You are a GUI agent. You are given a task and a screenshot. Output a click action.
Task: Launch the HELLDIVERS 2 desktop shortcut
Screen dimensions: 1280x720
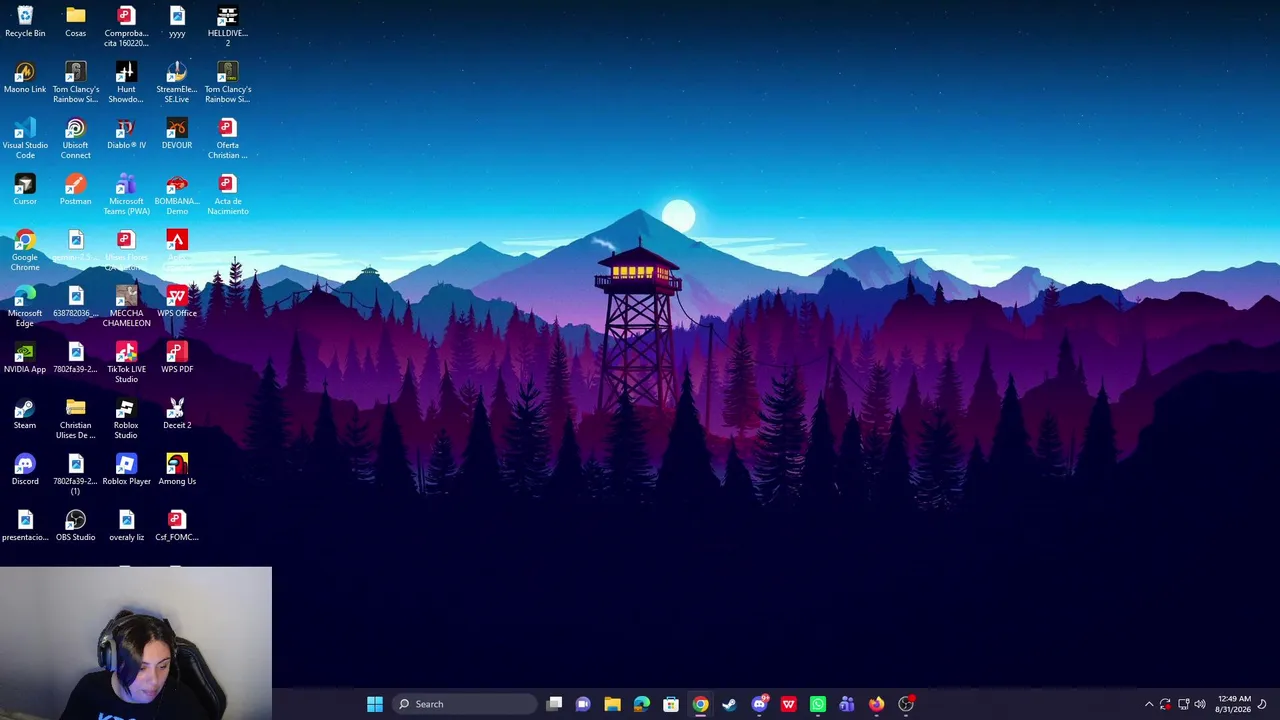[228, 27]
